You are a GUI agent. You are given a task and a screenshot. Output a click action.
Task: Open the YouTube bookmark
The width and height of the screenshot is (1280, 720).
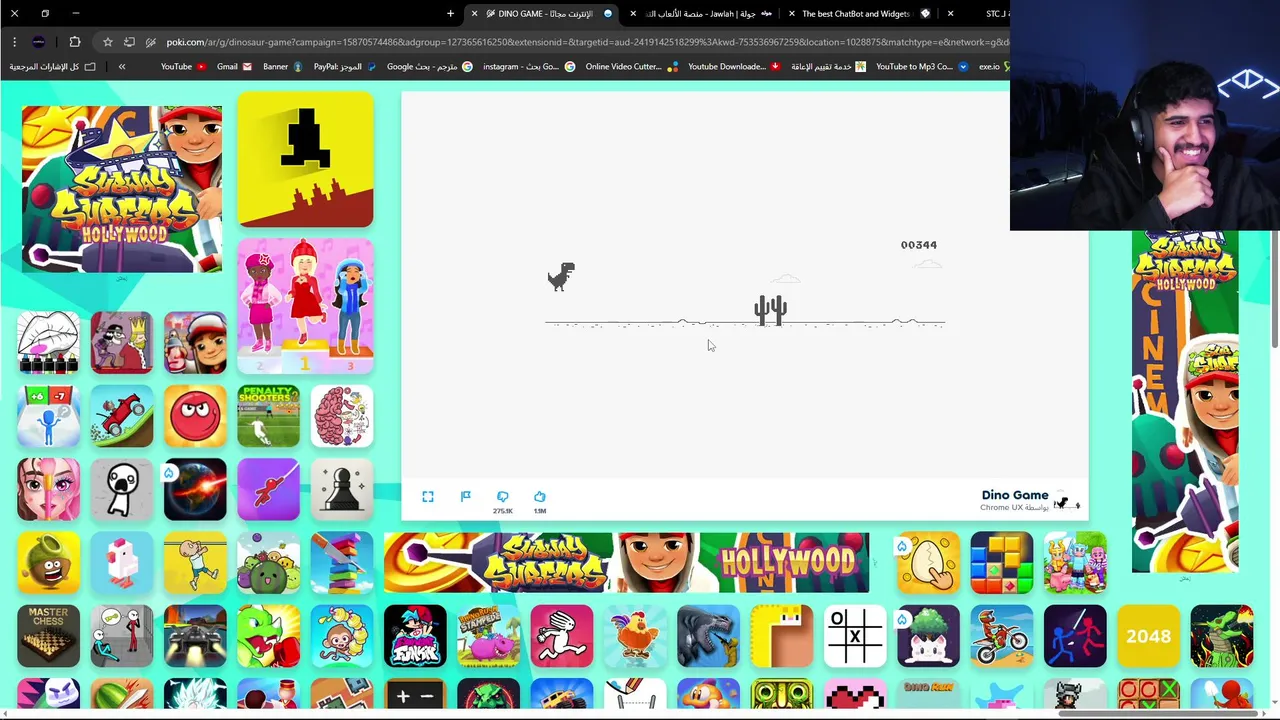click(x=183, y=67)
